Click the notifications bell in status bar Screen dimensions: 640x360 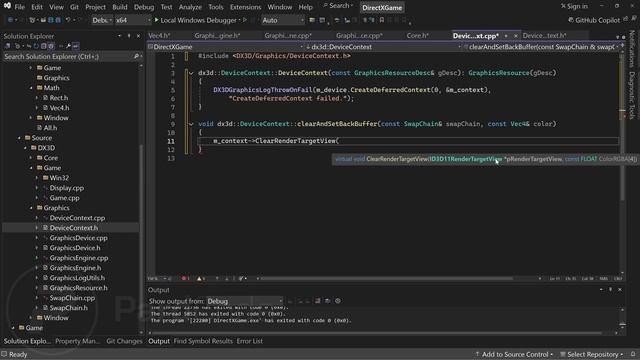pos(633,354)
